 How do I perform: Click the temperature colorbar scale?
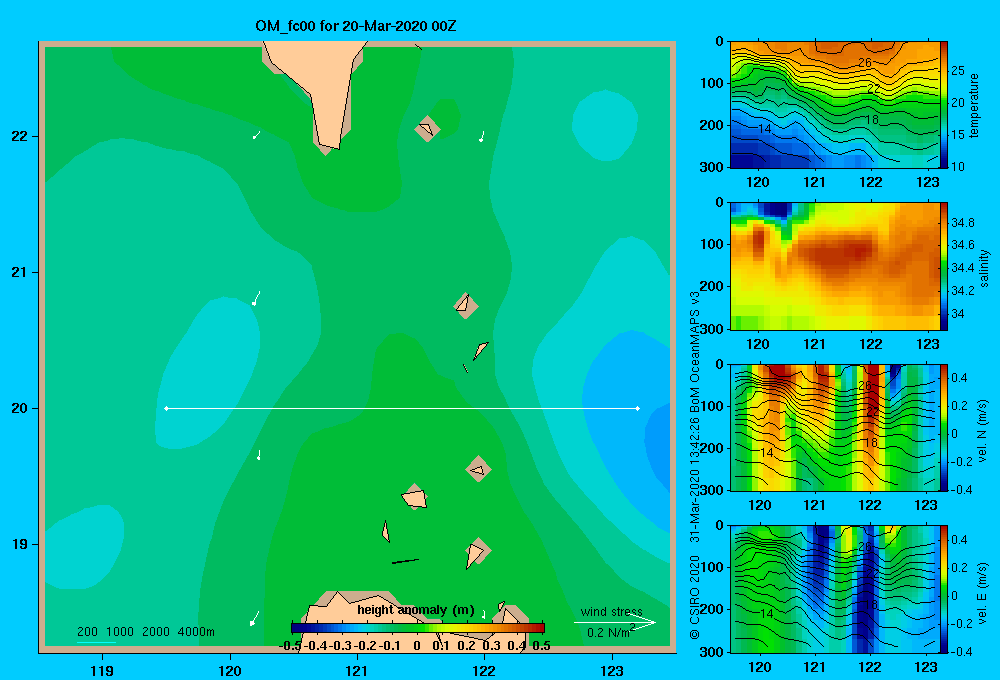click(x=944, y=105)
